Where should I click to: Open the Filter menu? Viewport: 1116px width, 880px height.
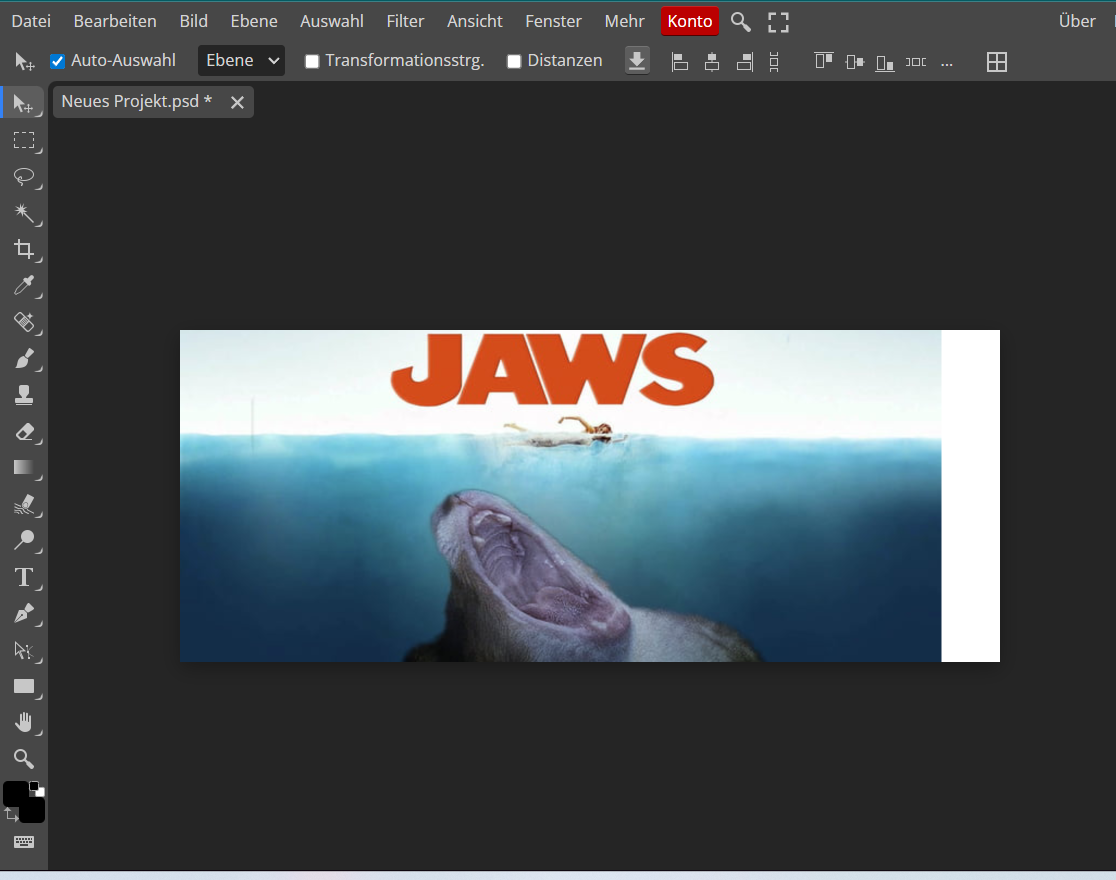405,21
